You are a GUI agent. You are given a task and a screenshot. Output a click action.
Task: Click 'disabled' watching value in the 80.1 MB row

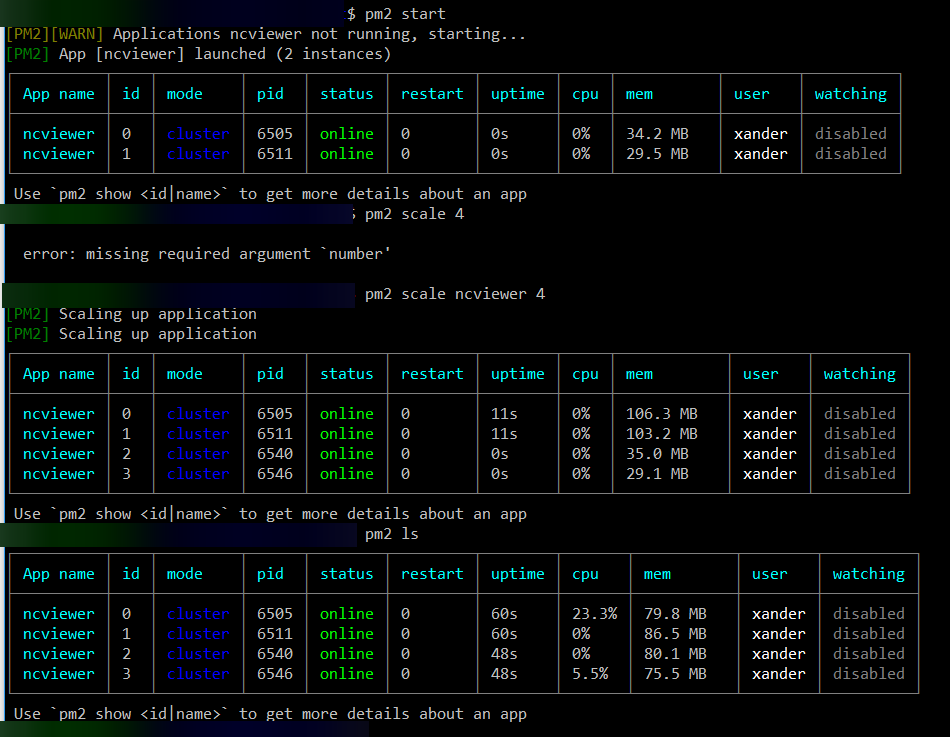click(869, 654)
